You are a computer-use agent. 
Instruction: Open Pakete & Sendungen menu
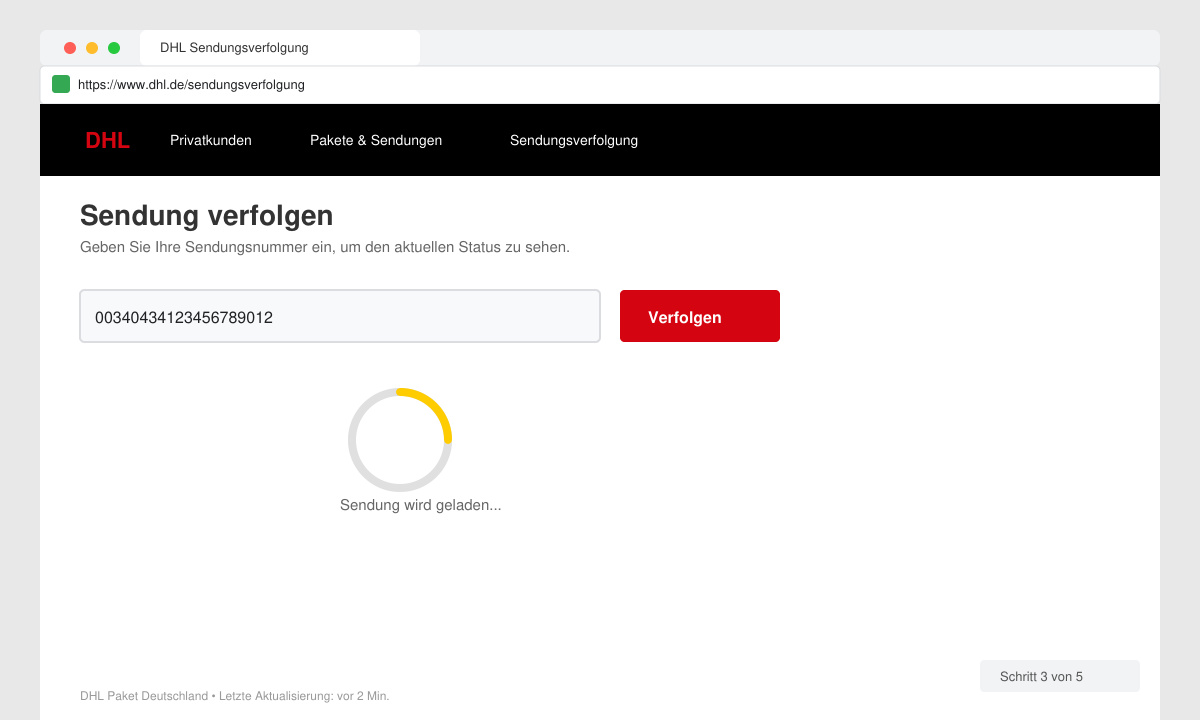376,140
